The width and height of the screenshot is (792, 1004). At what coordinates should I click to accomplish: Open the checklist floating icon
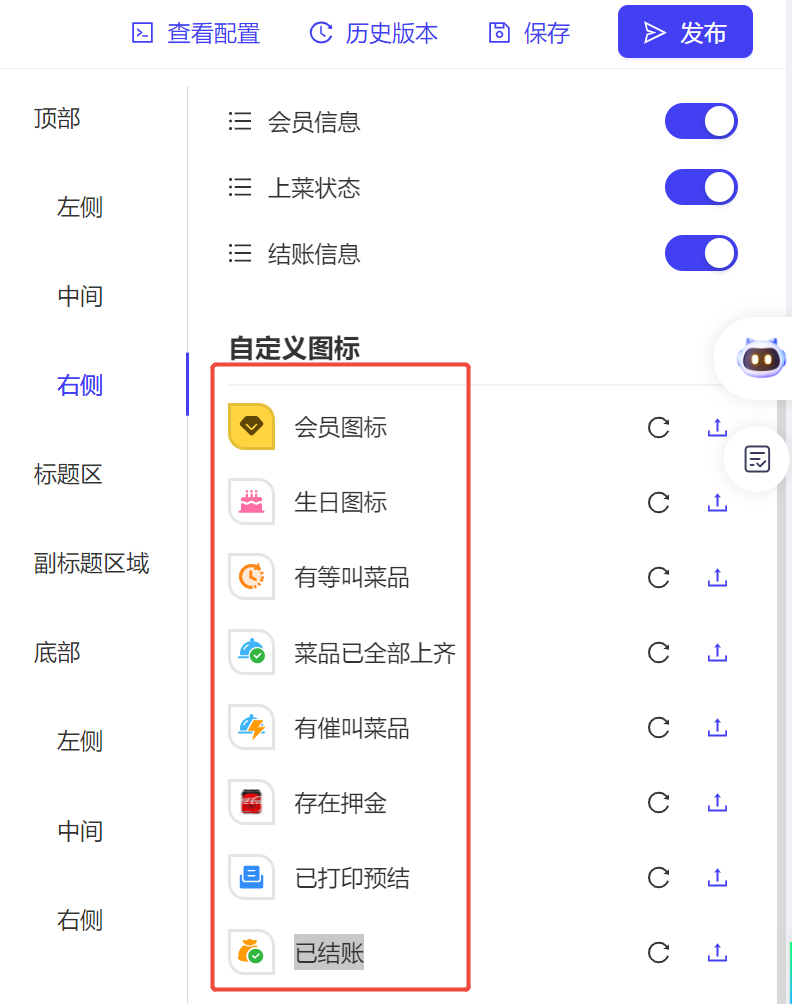pyautogui.click(x=757, y=458)
